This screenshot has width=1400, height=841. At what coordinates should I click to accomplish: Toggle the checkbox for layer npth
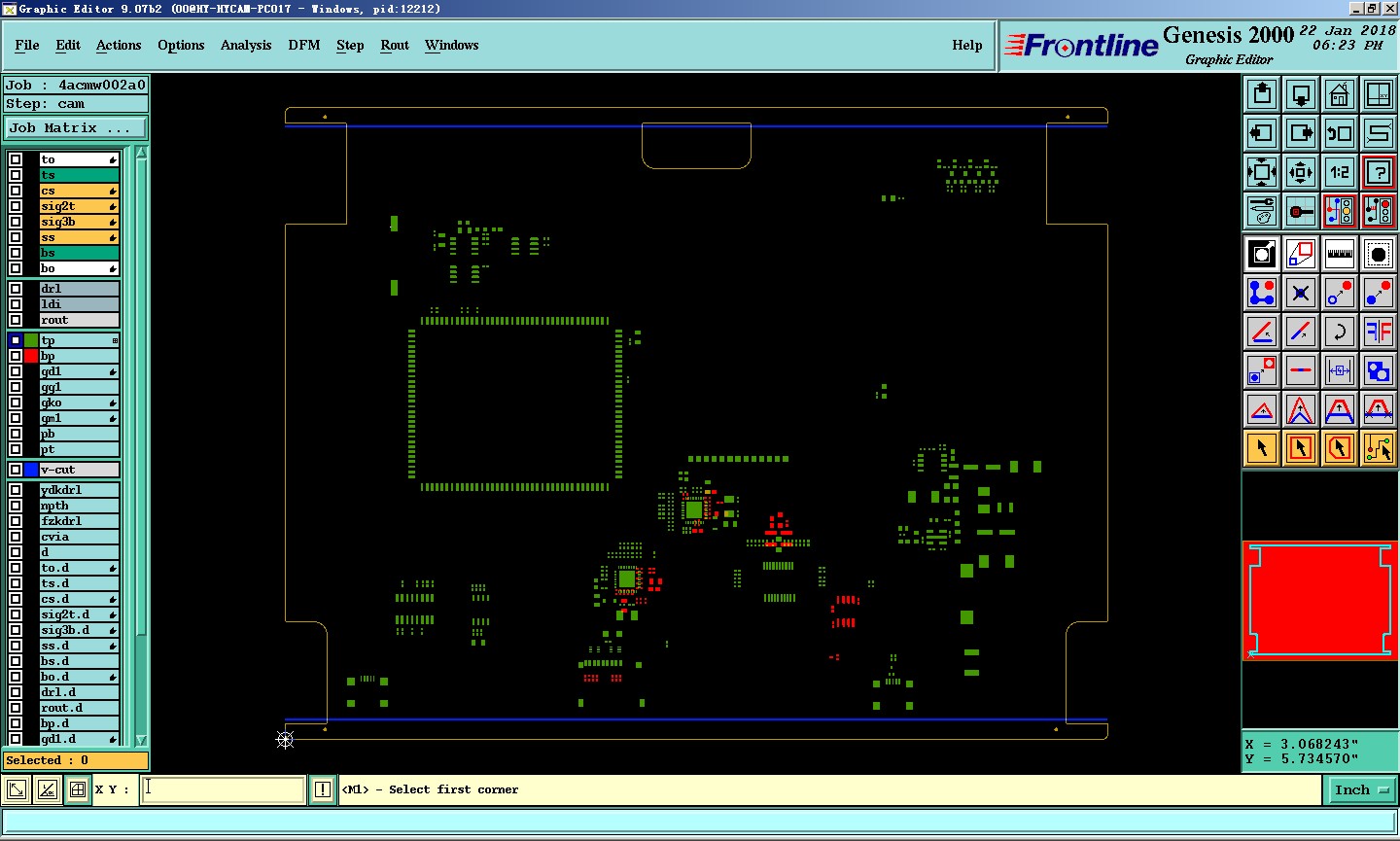[16, 506]
